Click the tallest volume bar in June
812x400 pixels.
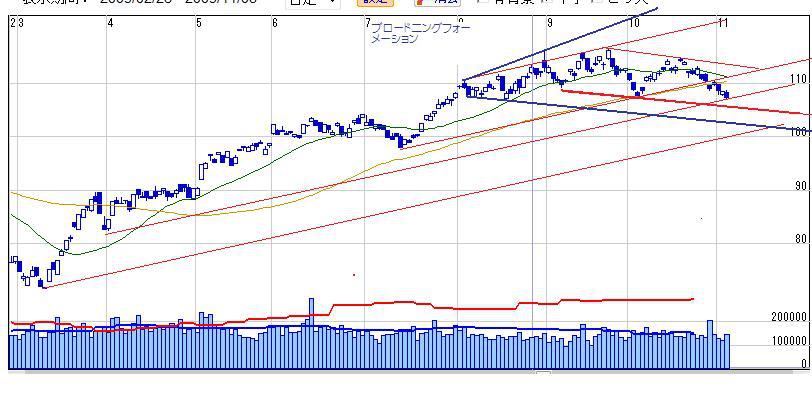(311, 333)
